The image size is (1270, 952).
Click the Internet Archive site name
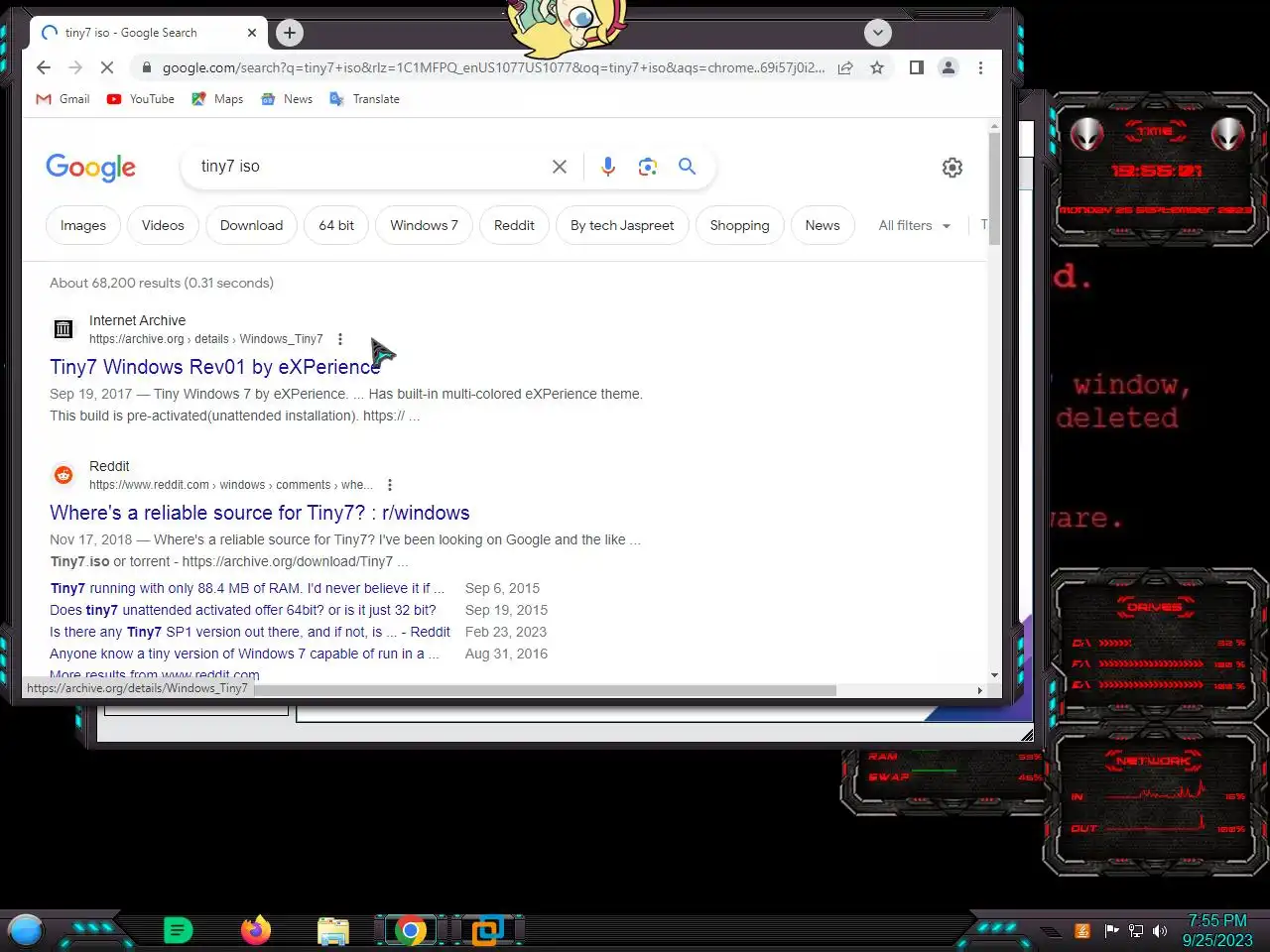pos(137,320)
